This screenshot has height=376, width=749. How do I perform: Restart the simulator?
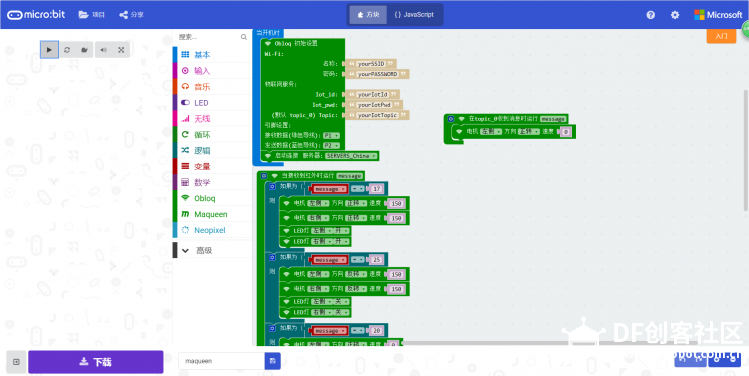click(67, 50)
